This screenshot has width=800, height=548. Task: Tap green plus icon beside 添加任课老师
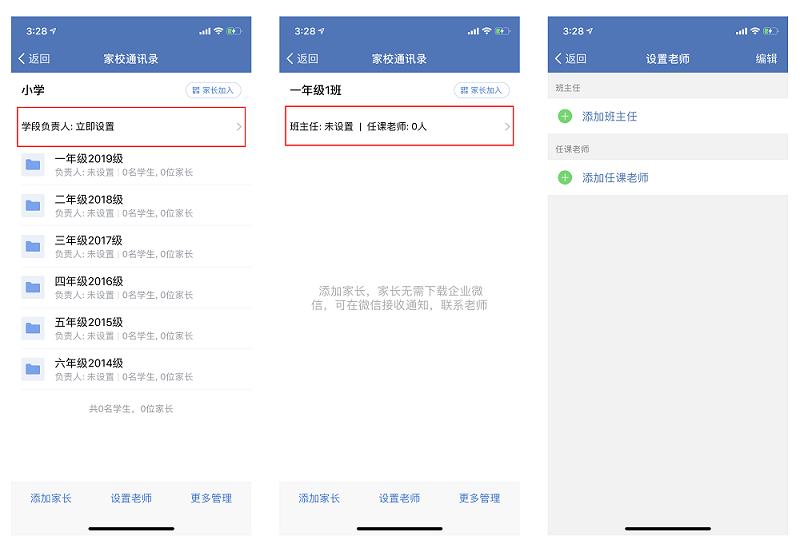pyautogui.click(x=565, y=178)
